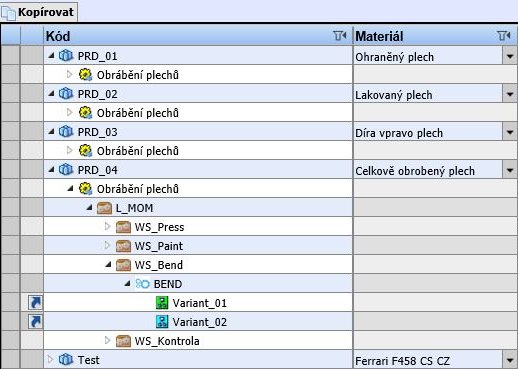Click the BEND operation icon

142,284
